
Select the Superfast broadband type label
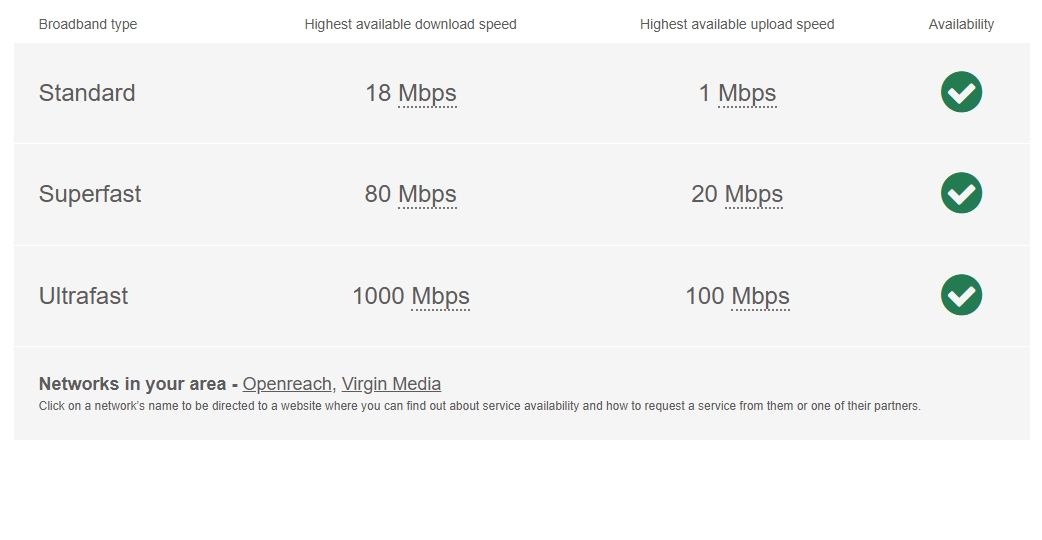(90, 194)
